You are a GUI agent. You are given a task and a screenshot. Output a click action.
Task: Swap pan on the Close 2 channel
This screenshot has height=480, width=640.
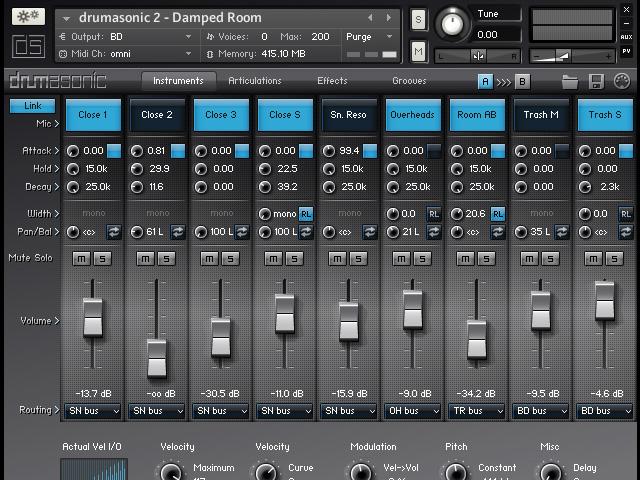pos(178,232)
